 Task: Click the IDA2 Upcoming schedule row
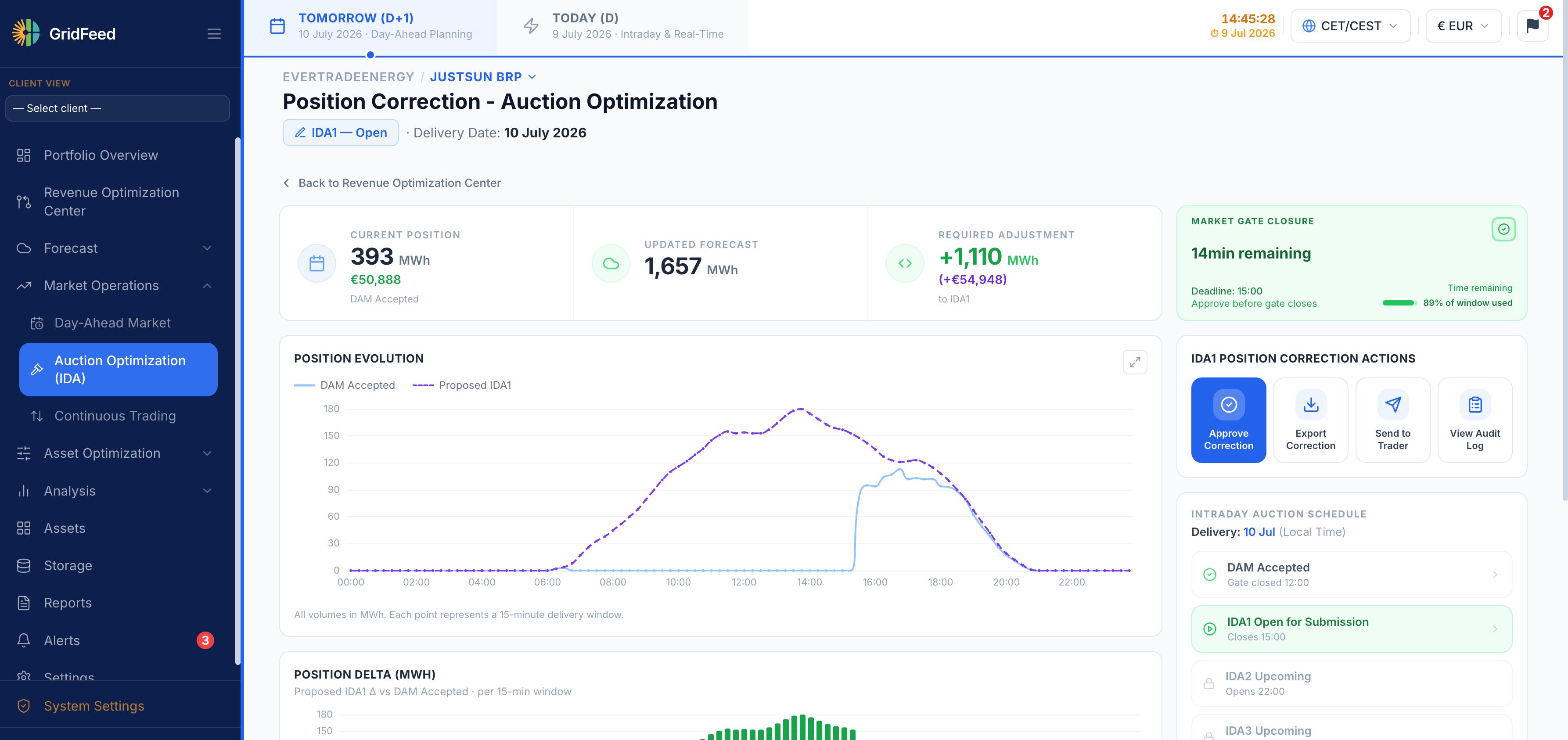(x=1351, y=683)
